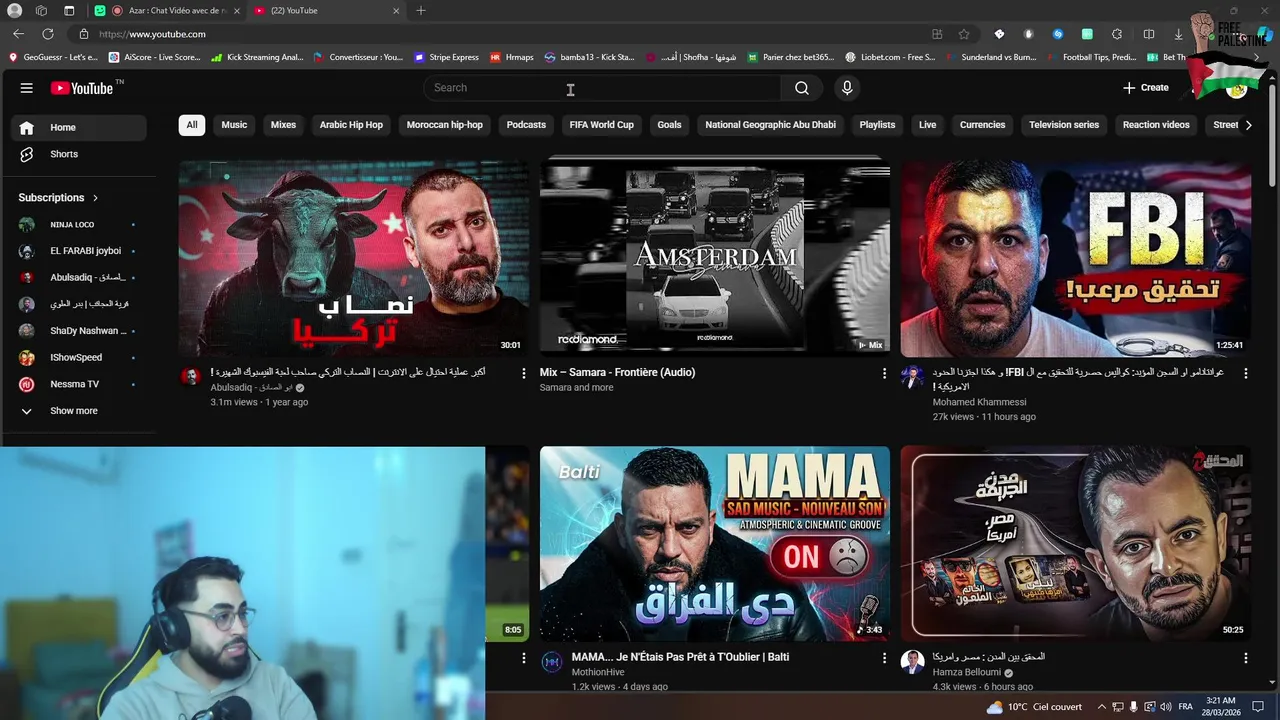Screen dimensions: 1280x720
Task: Open the Abulsadiq channel avatar under first video
Action: (191, 376)
